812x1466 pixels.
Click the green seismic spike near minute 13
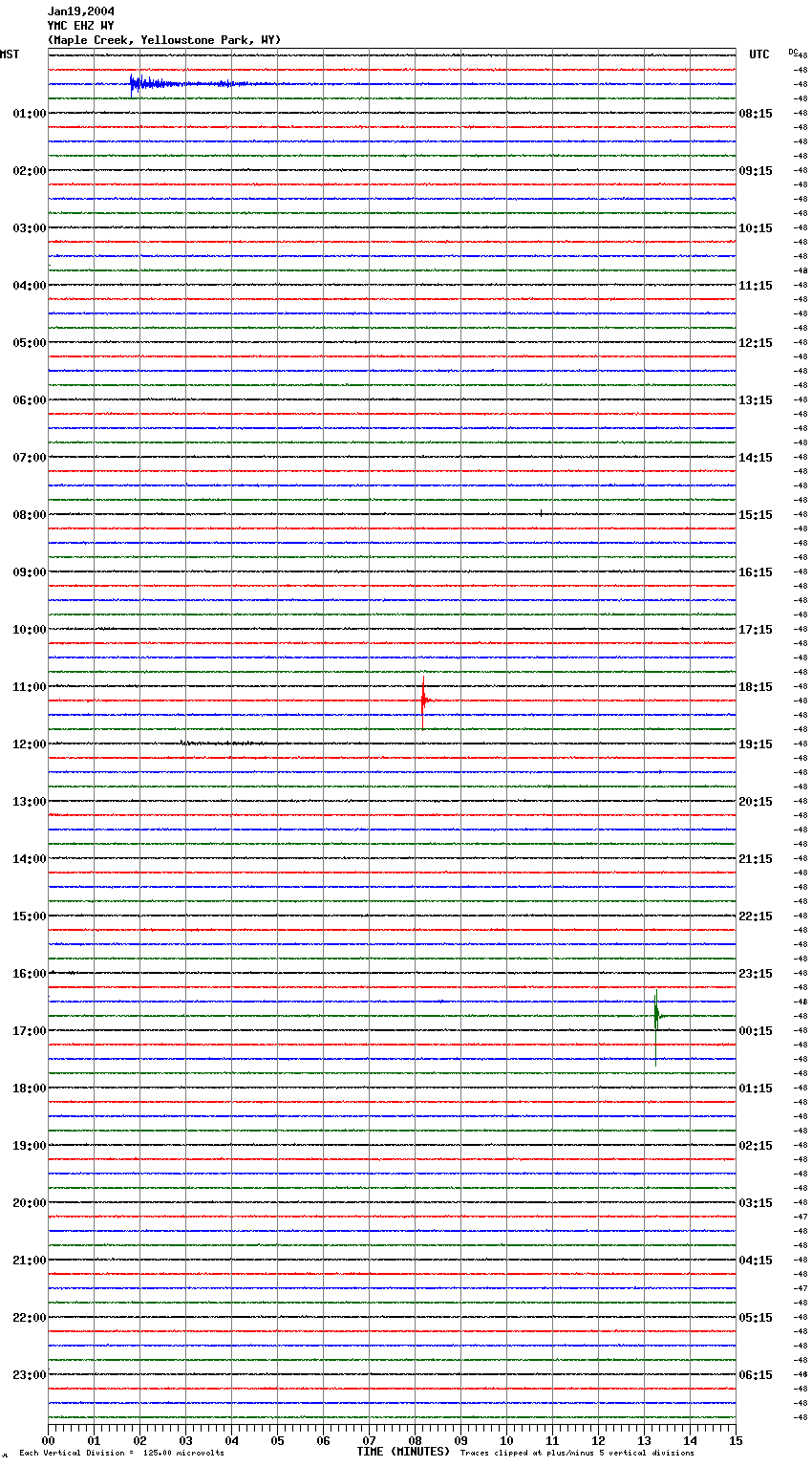pos(656,1028)
